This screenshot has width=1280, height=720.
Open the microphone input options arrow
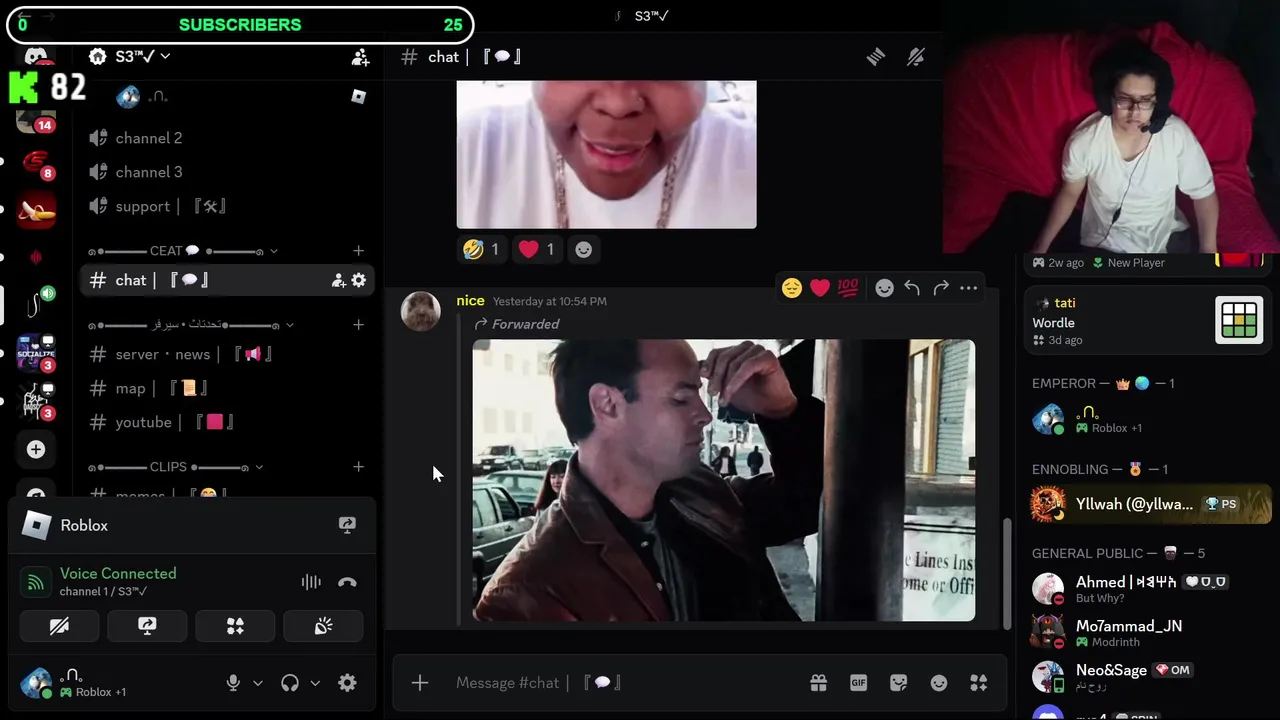click(x=257, y=683)
